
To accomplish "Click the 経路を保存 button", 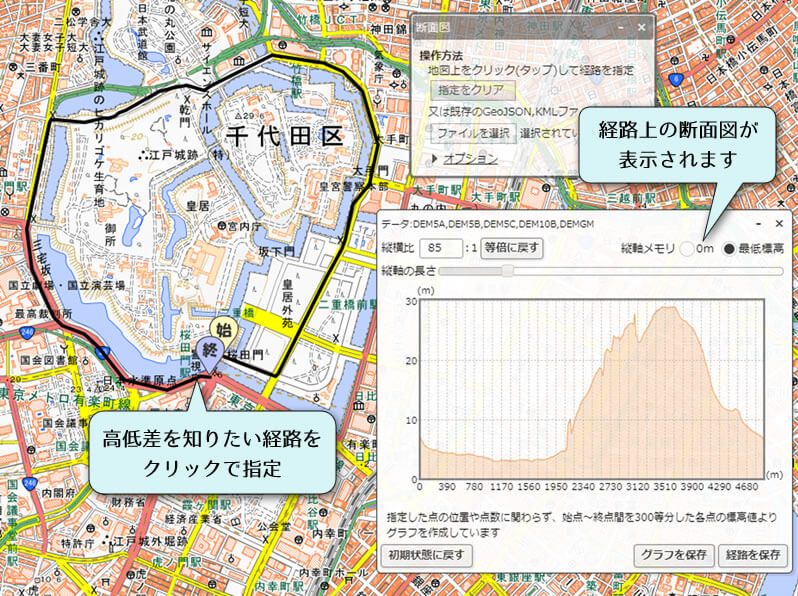I will tap(753, 555).
